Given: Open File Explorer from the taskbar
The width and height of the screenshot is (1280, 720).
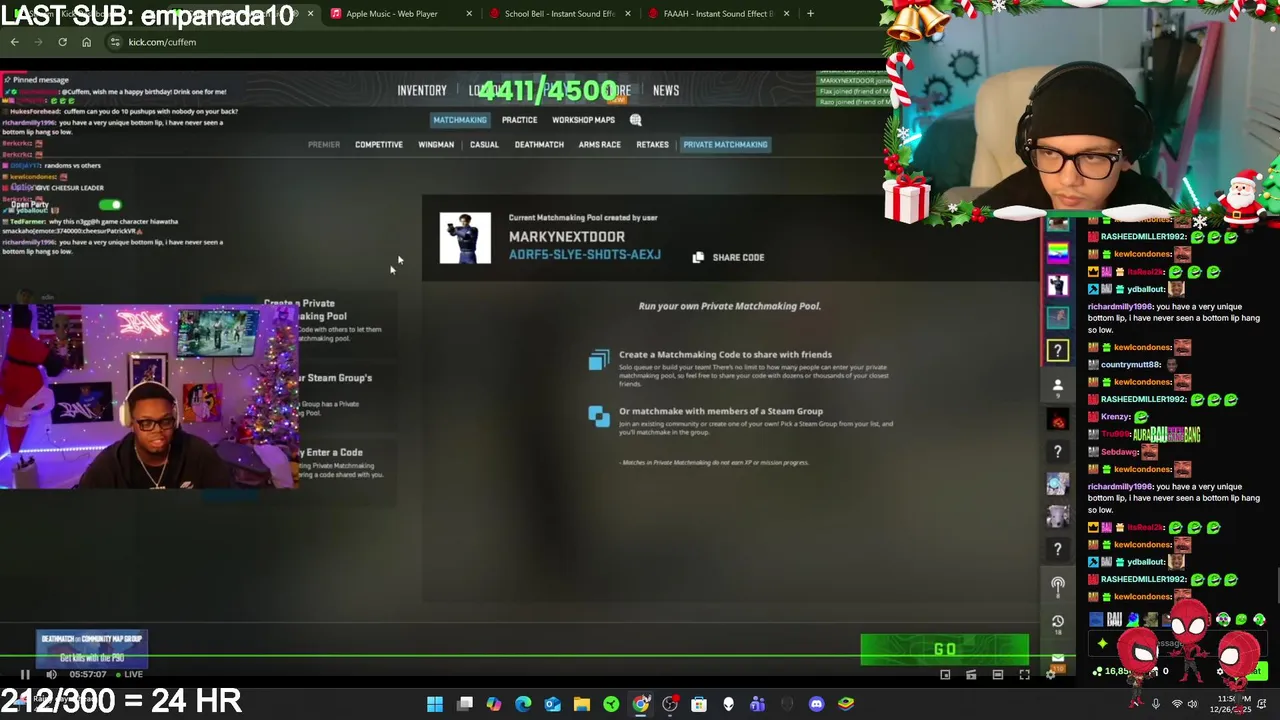Looking at the screenshot, I should (581, 704).
